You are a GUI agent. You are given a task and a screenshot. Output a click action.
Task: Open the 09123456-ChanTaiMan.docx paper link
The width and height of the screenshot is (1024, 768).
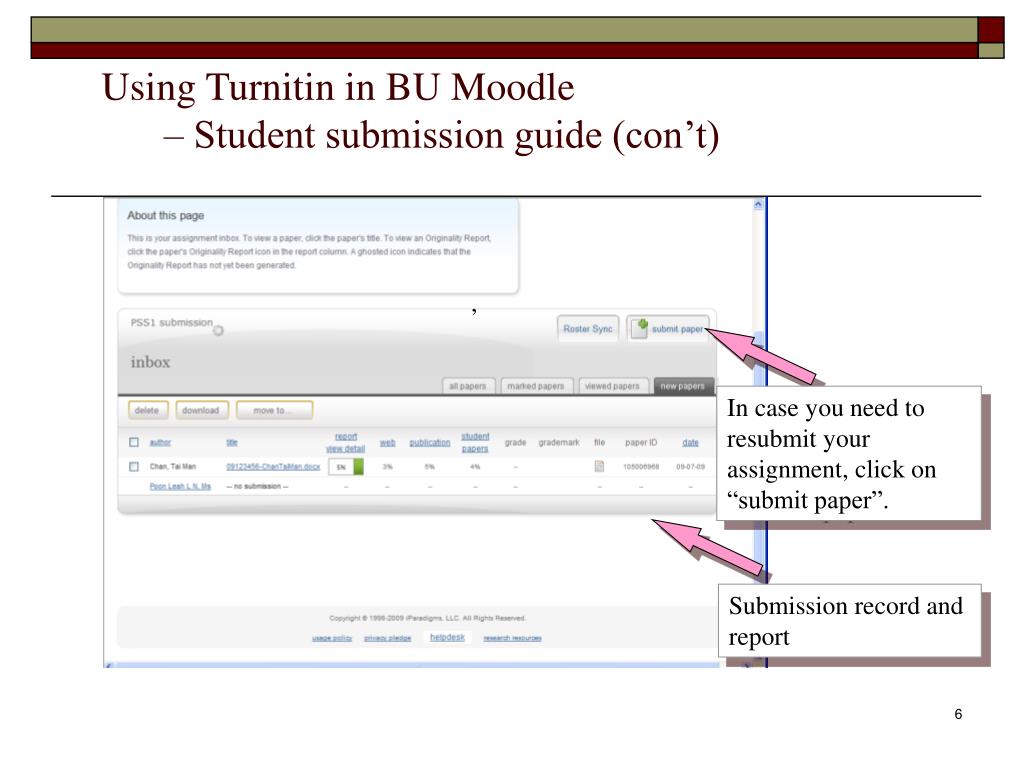click(x=273, y=466)
